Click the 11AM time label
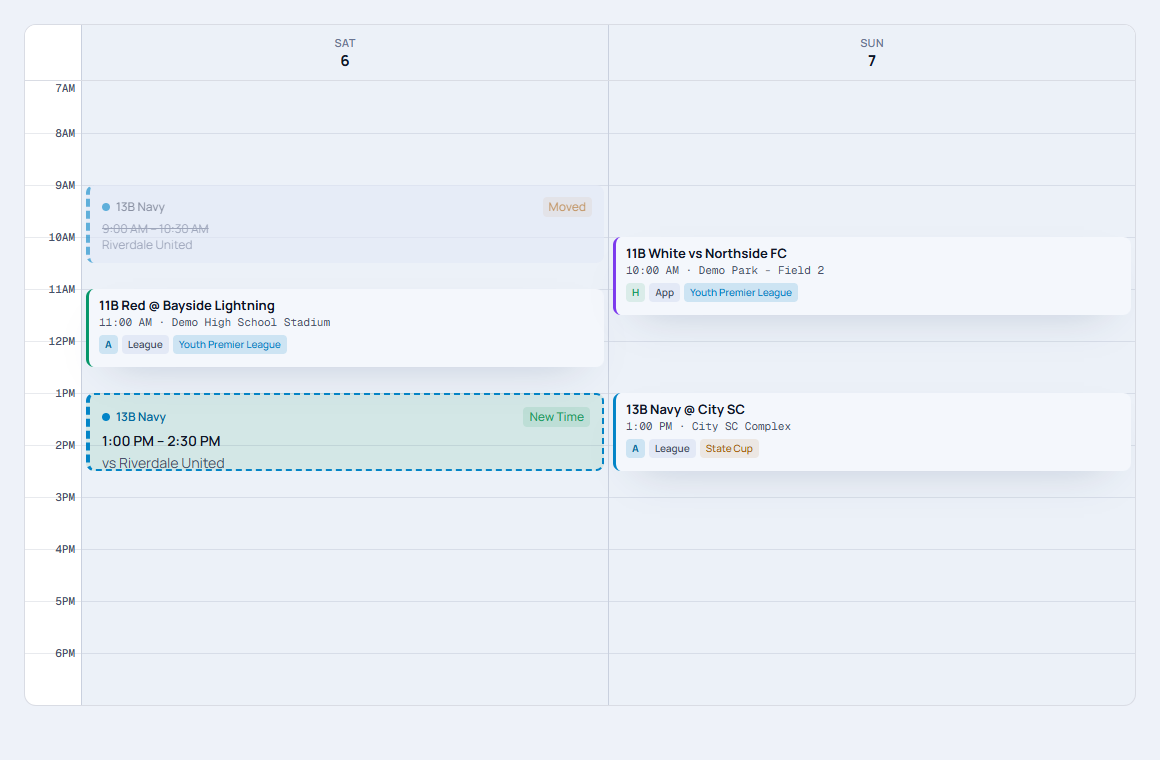1160x760 pixels. [62, 289]
